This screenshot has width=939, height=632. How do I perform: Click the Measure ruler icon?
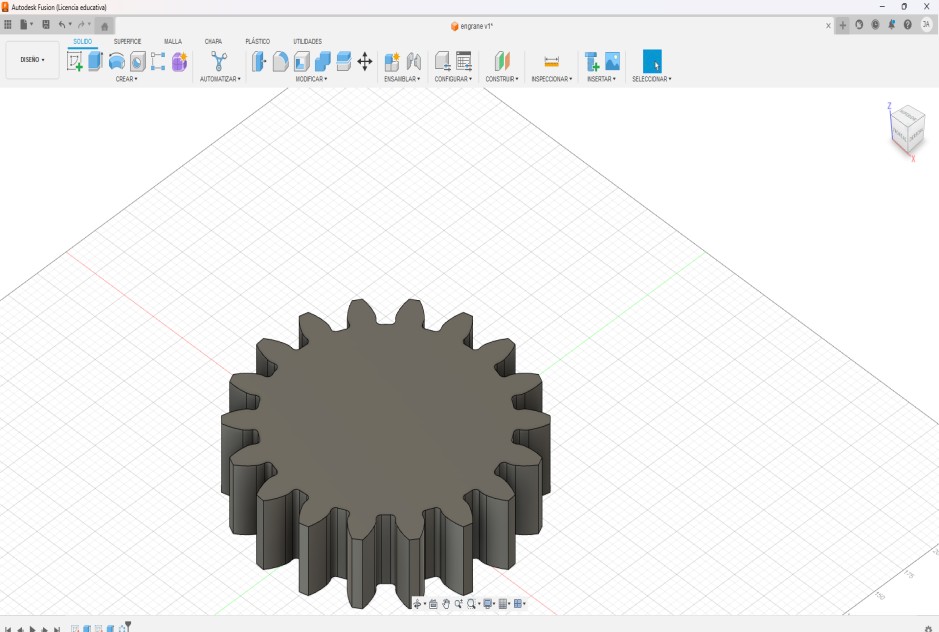click(x=552, y=61)
